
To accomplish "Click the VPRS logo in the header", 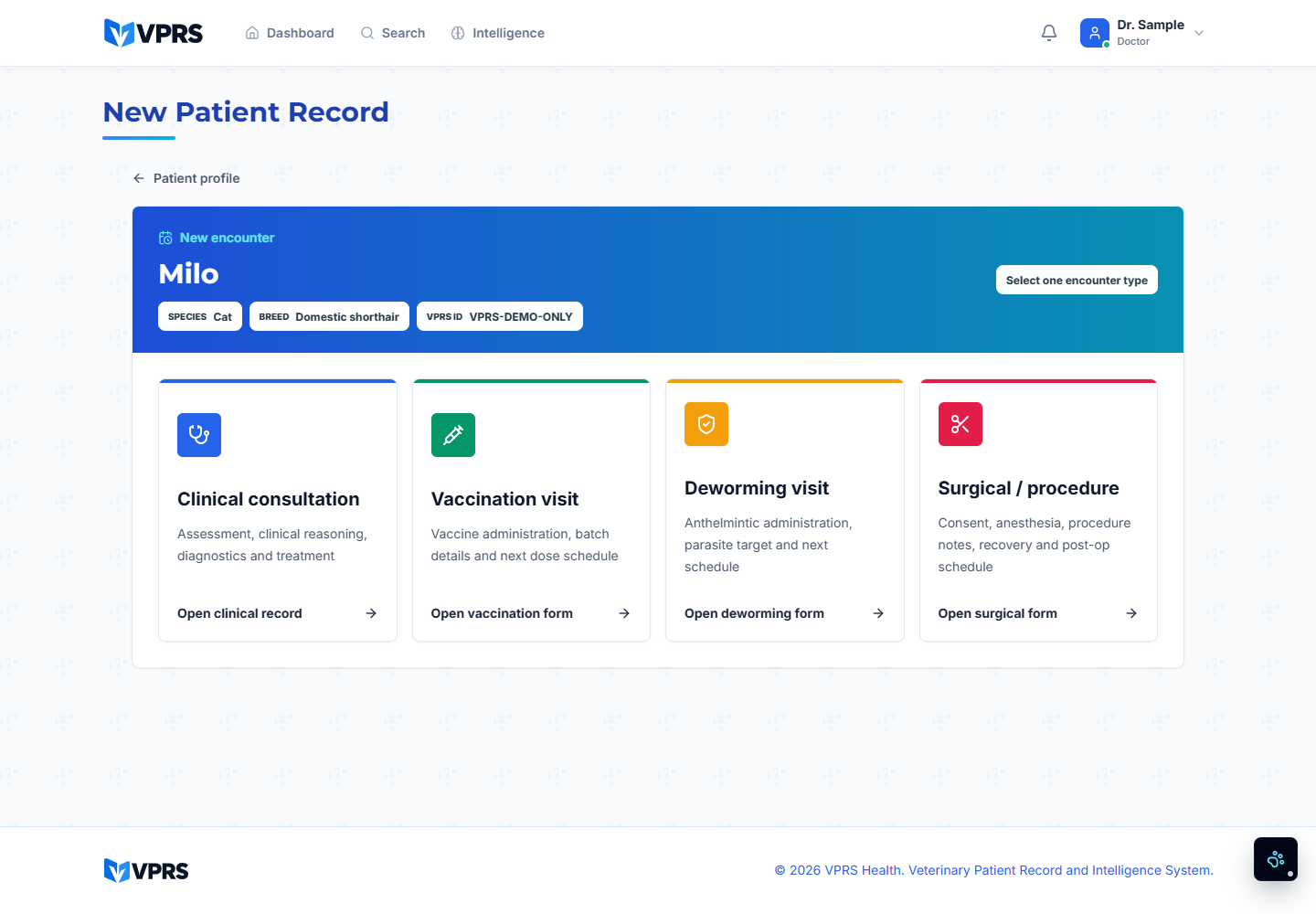I will 154,33.
